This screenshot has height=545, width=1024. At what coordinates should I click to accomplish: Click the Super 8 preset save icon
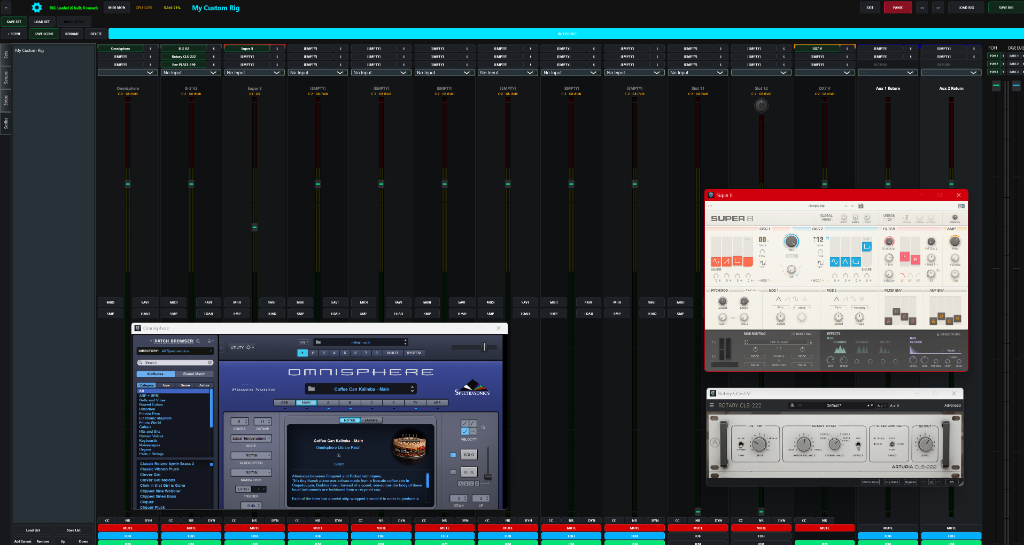click(861, 206)
